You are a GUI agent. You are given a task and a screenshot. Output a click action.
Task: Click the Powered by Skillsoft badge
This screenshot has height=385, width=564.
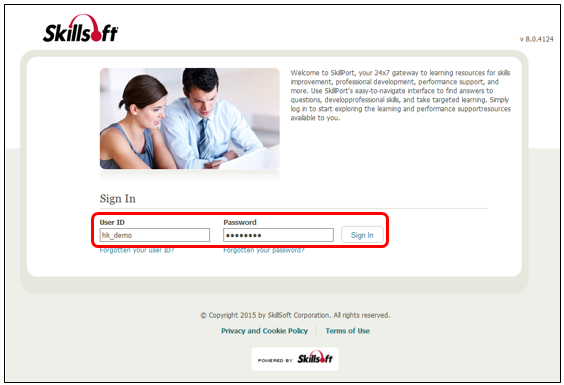click(x=295, y=359)
